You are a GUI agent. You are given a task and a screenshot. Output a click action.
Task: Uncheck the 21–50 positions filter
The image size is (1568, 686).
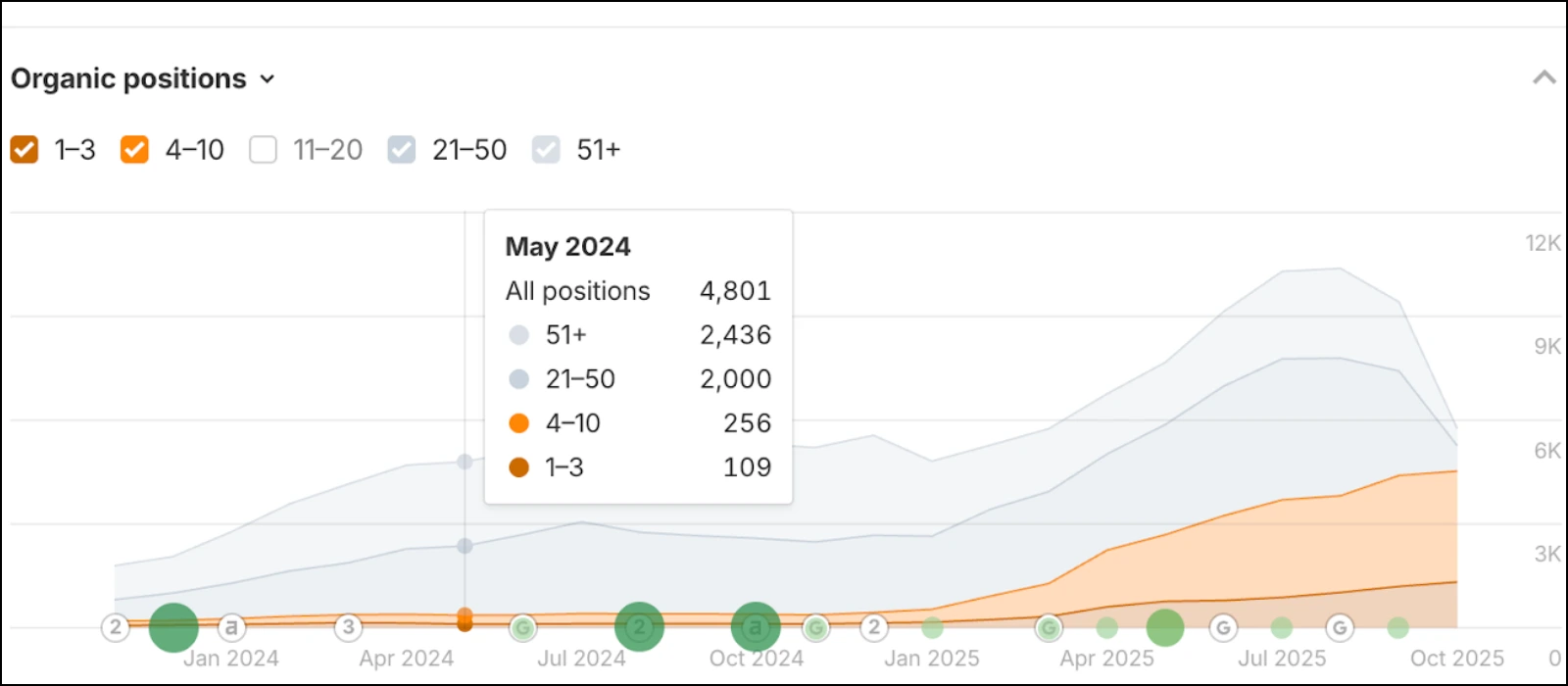point(402,149)
